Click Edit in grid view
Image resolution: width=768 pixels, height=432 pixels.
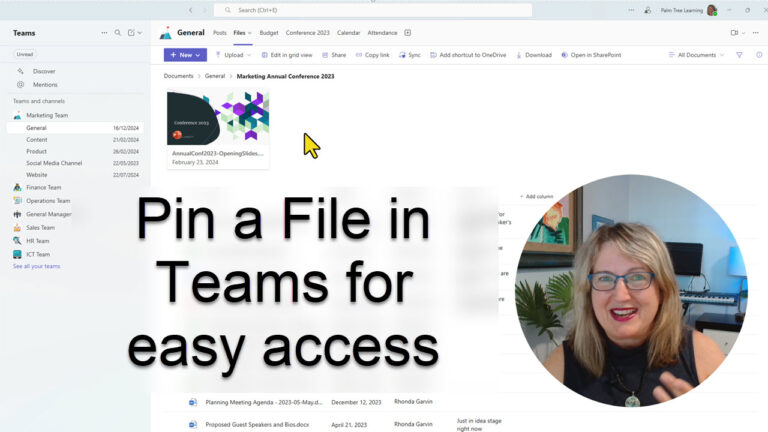tap(287, 55)
